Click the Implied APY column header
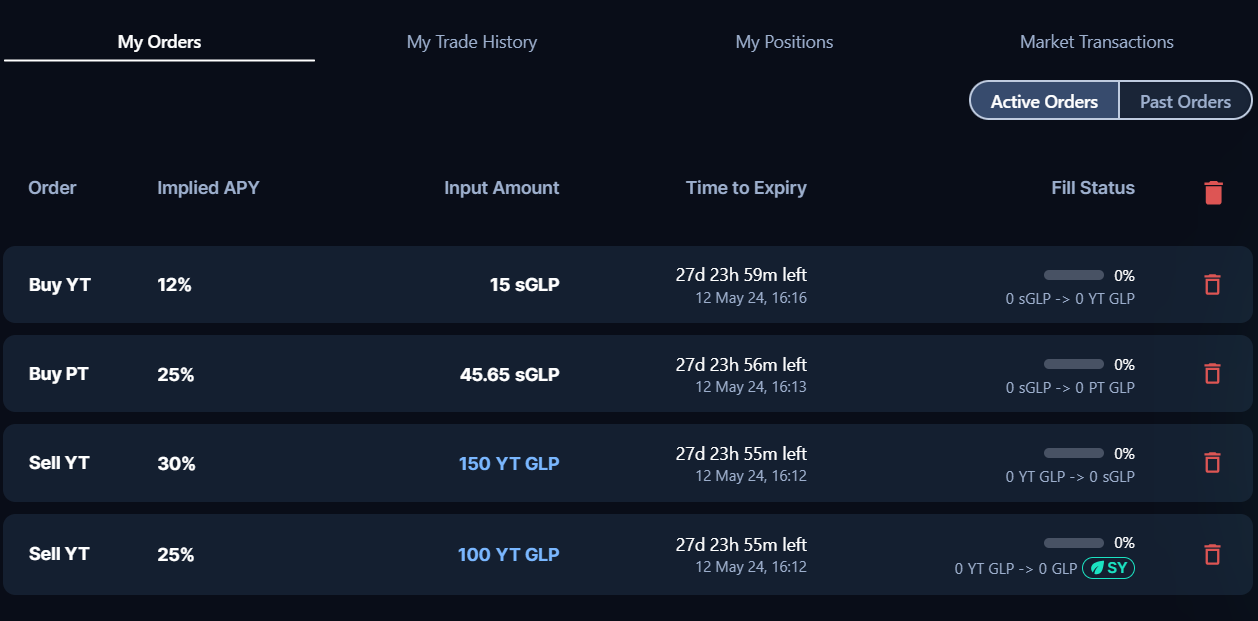Screen dimensions: 1258x621 click(x=208, y=188)
